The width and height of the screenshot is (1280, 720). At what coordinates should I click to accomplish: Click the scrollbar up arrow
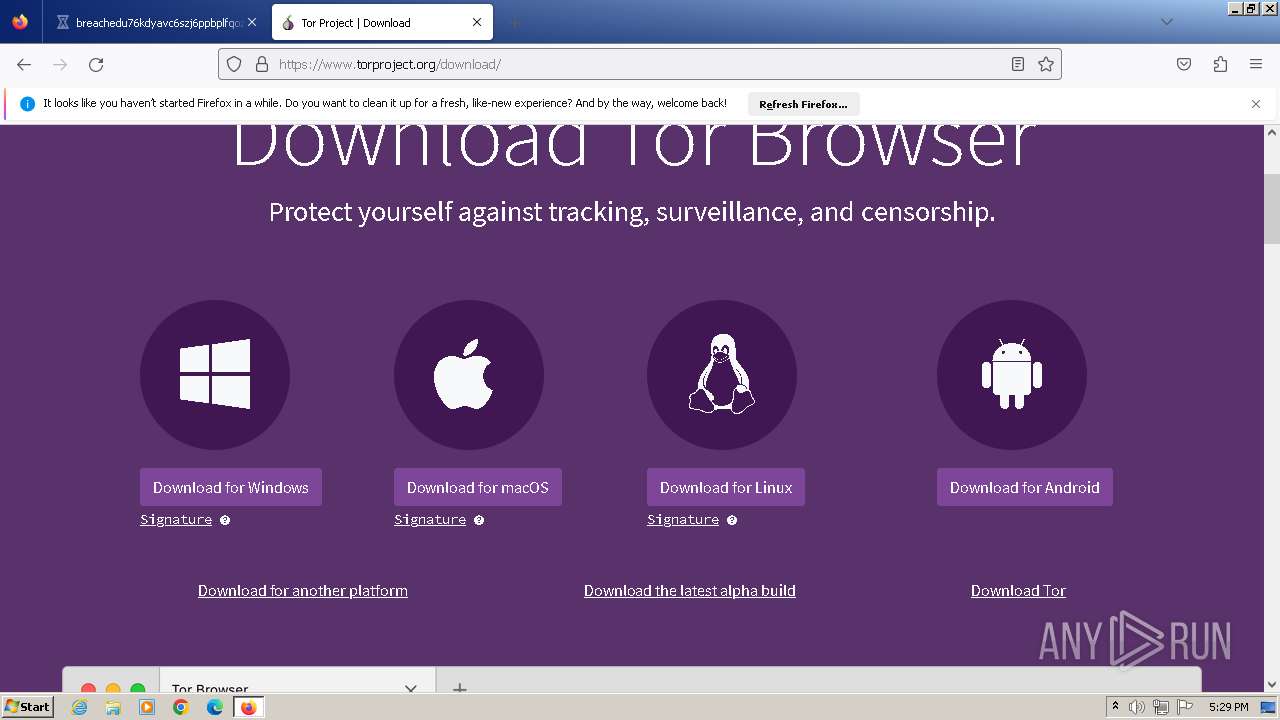tap(1272, 132)
